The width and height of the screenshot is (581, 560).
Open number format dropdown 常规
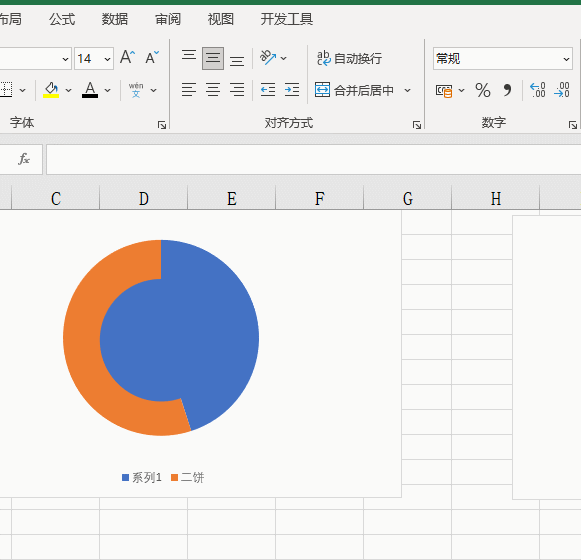[x=503, y=59]
